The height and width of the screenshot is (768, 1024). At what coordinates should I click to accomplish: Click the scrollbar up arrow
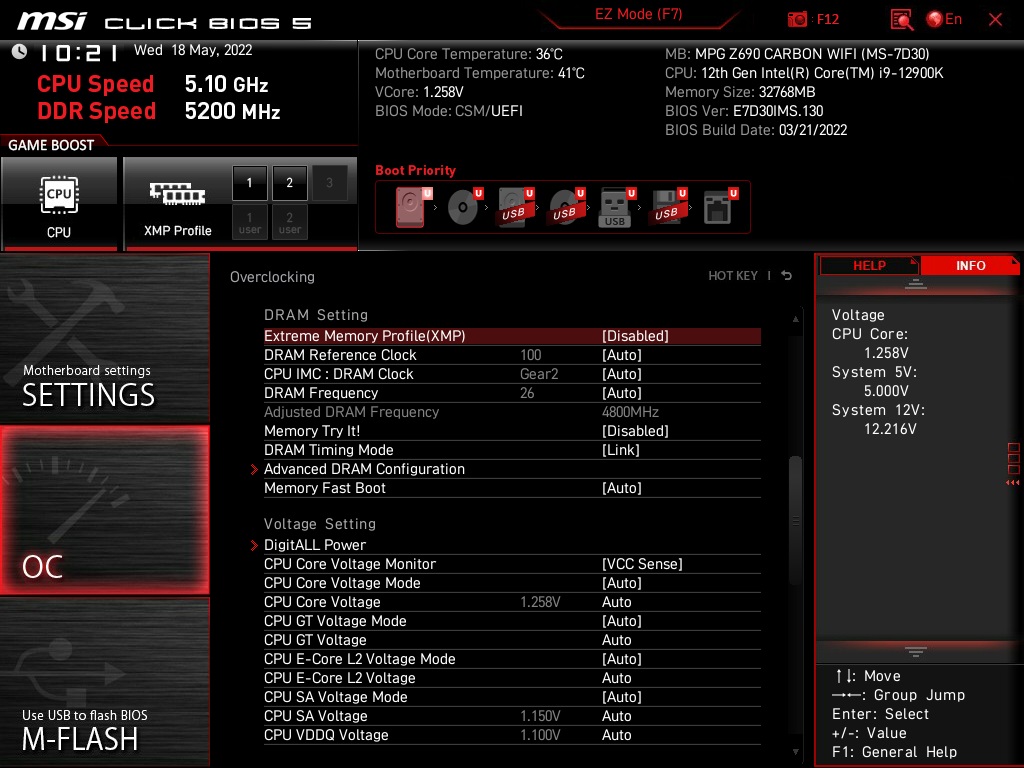click(x=795, y=319)
